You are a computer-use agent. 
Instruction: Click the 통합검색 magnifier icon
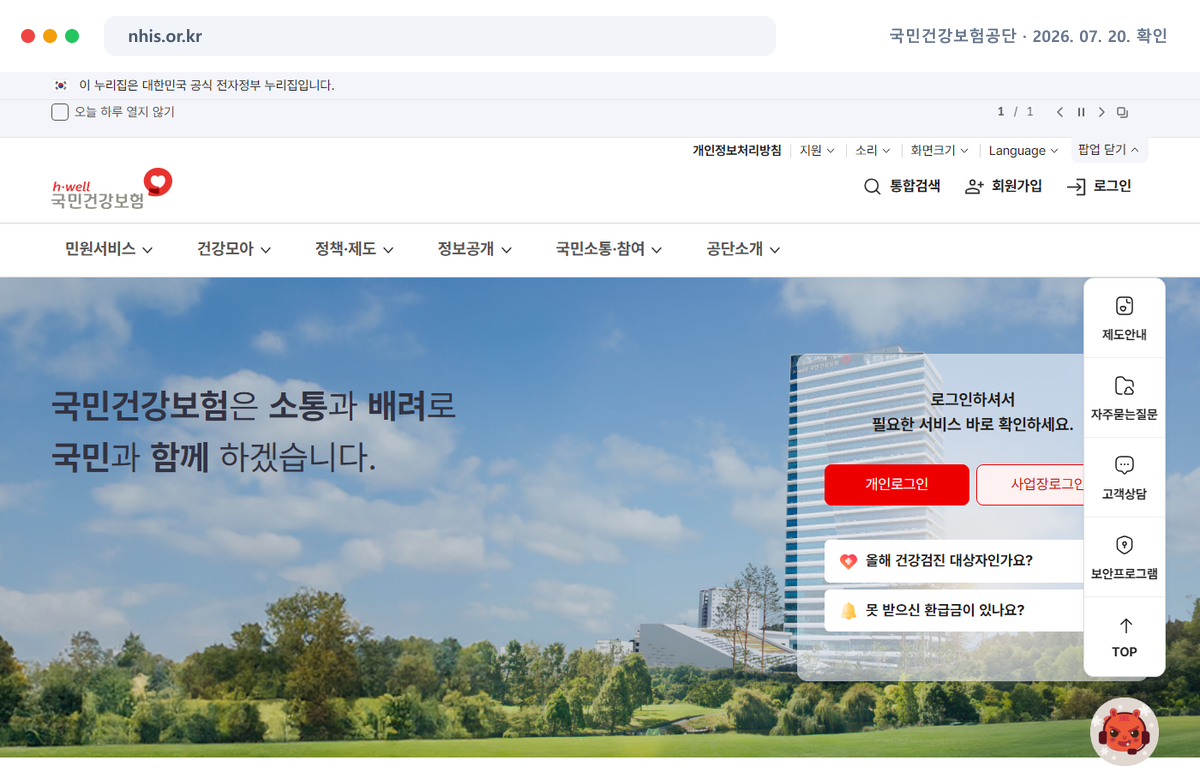[x=872, y=186]
